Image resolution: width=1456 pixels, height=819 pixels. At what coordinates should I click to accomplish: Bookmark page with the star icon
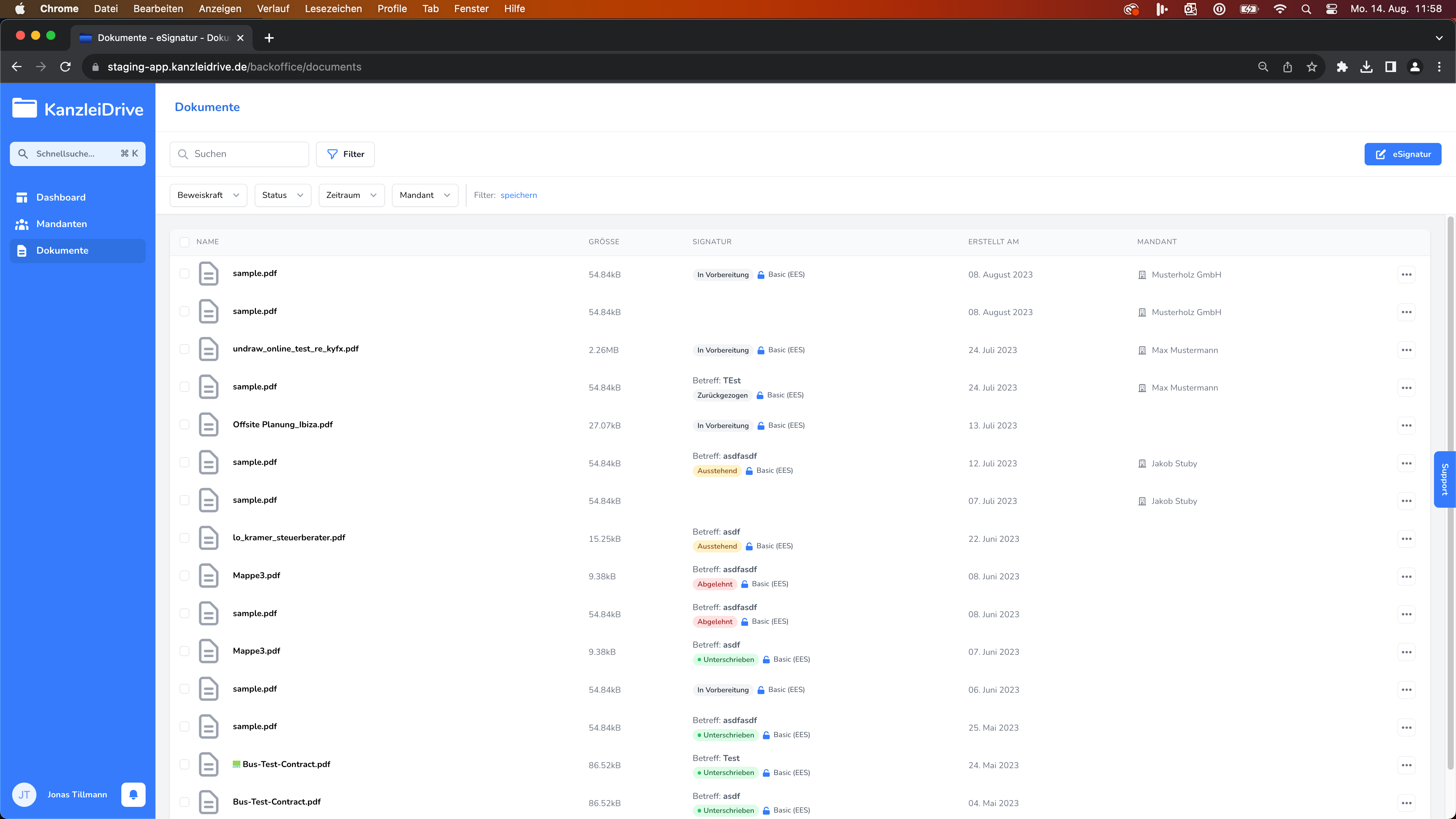tap(1312, 67)
